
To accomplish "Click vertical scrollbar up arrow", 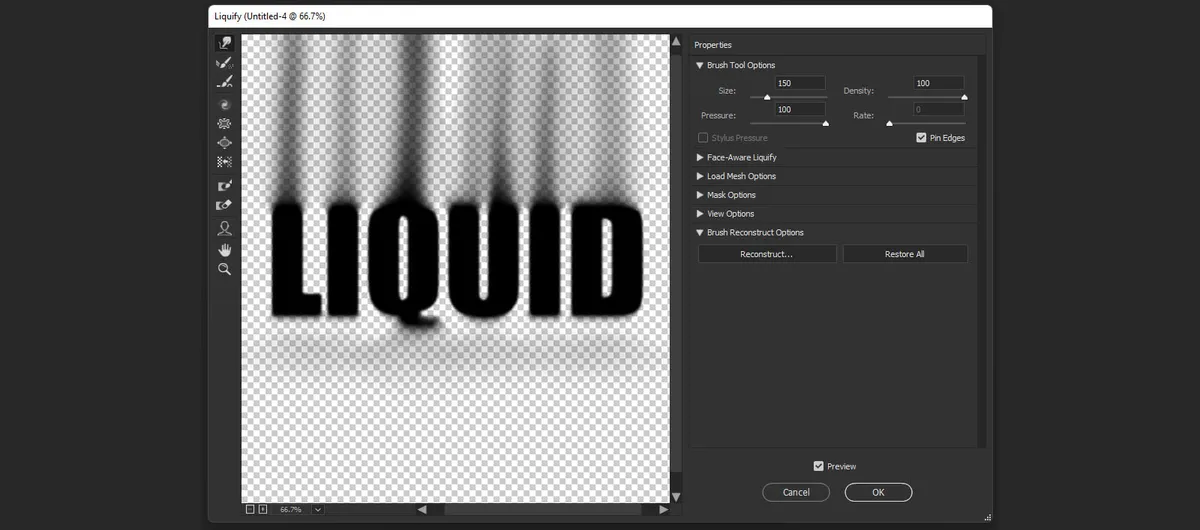I will tap(676, 42).
